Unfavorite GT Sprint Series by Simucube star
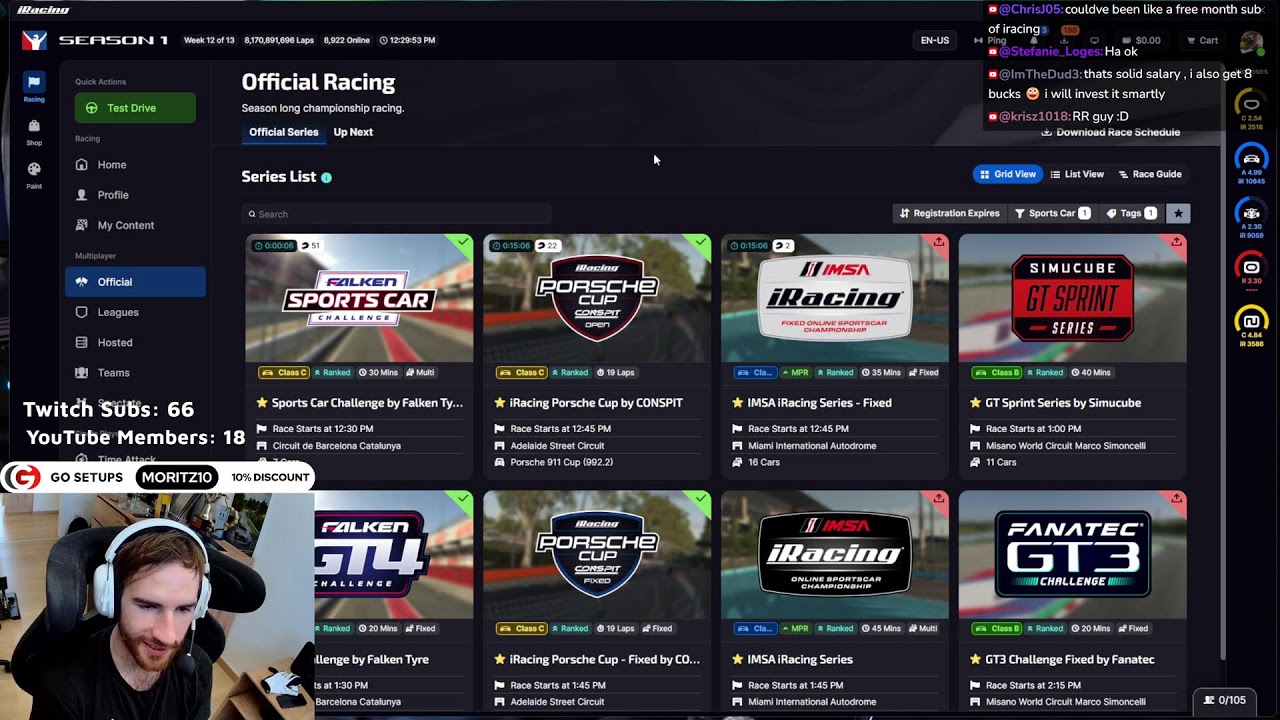Viewport: 1280px width, 720px height. coord(976,403)
